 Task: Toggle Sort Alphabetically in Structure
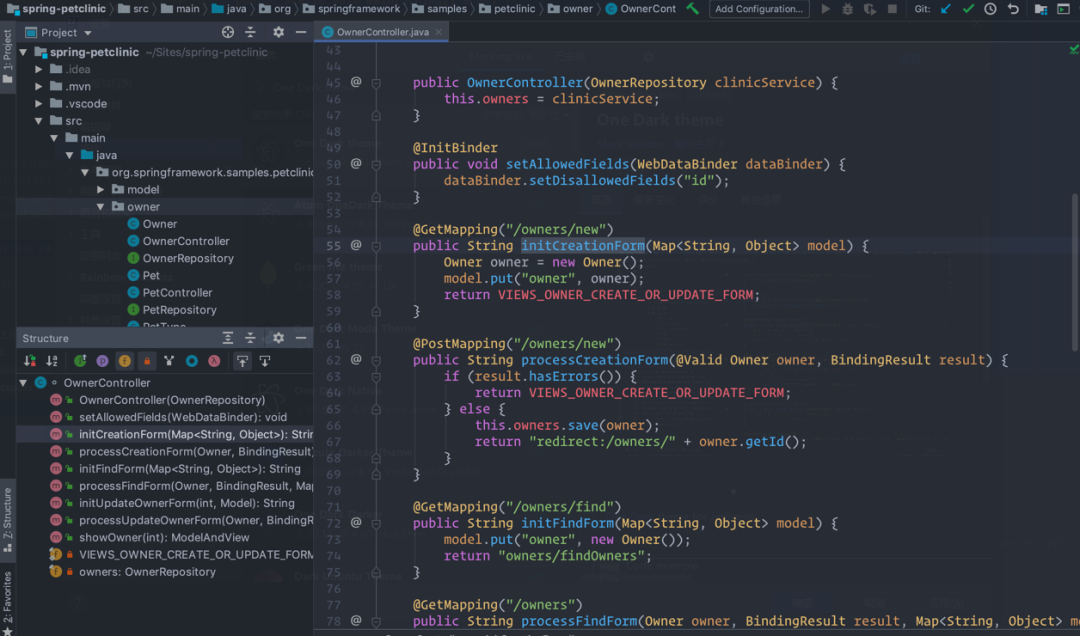tap(52, 360)
